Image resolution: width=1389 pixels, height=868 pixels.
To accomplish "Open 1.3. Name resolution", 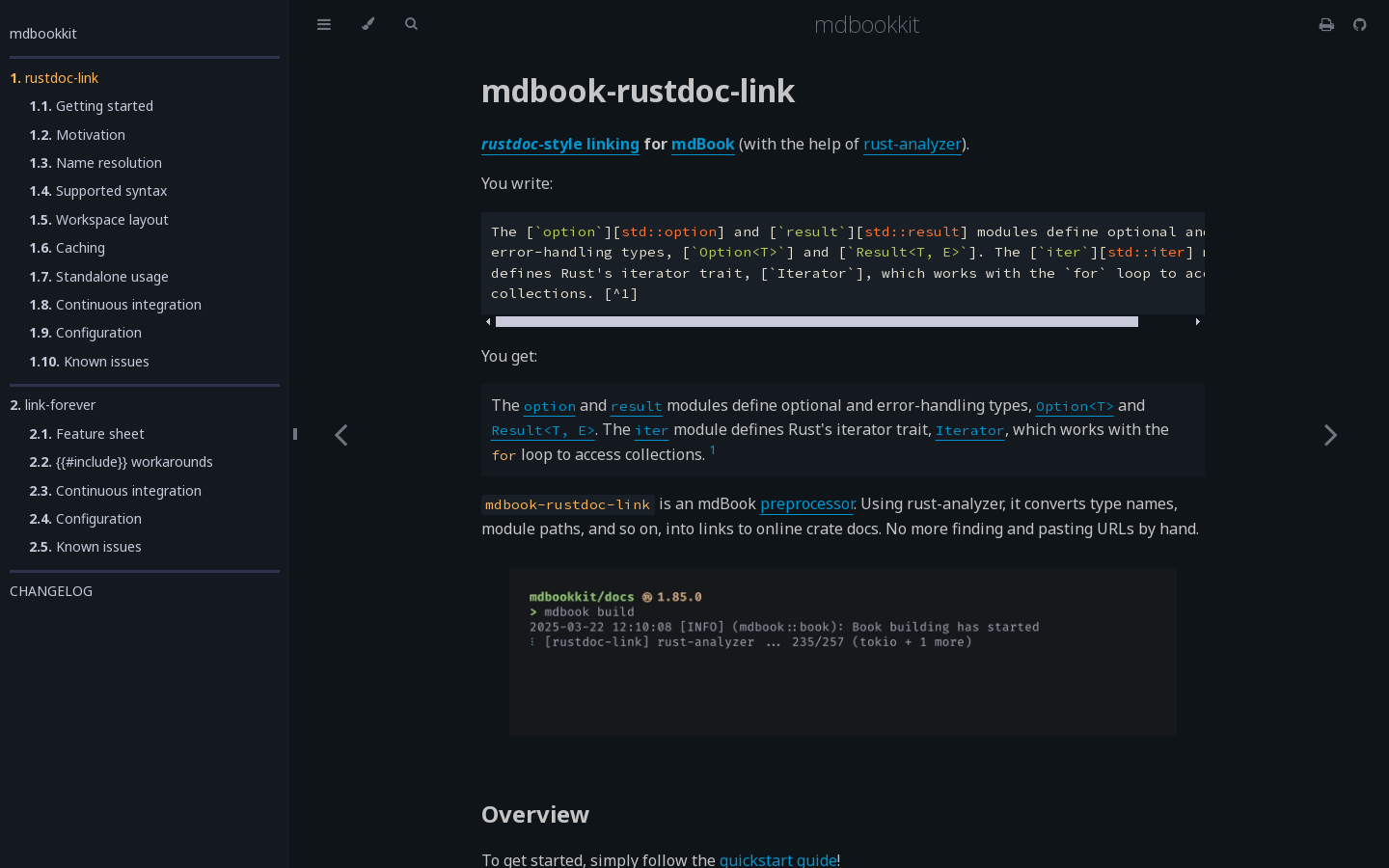I will 95,163.
